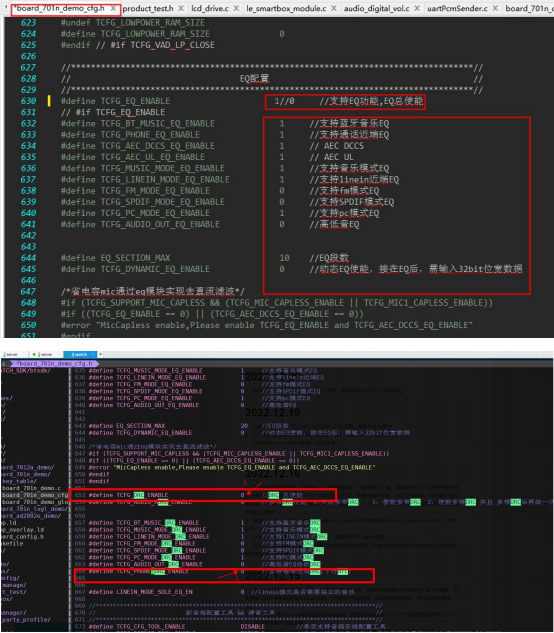
Task: Open ard_ad2802e_demo/ folder in tree
Action: tap(31, 516)
